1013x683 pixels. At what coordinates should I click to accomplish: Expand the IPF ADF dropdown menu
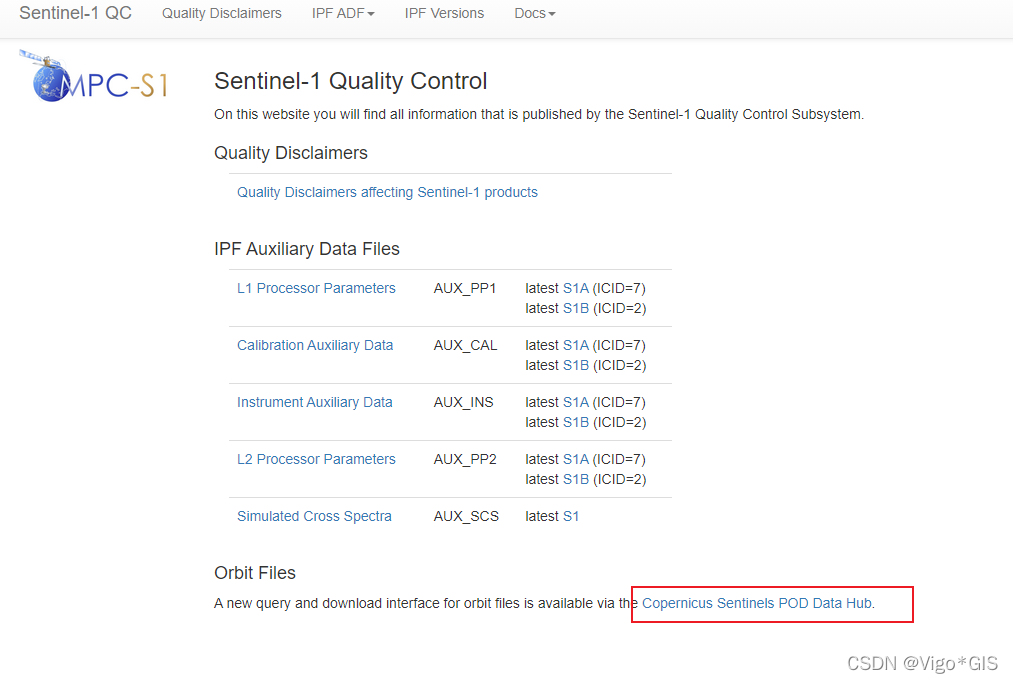343,13
